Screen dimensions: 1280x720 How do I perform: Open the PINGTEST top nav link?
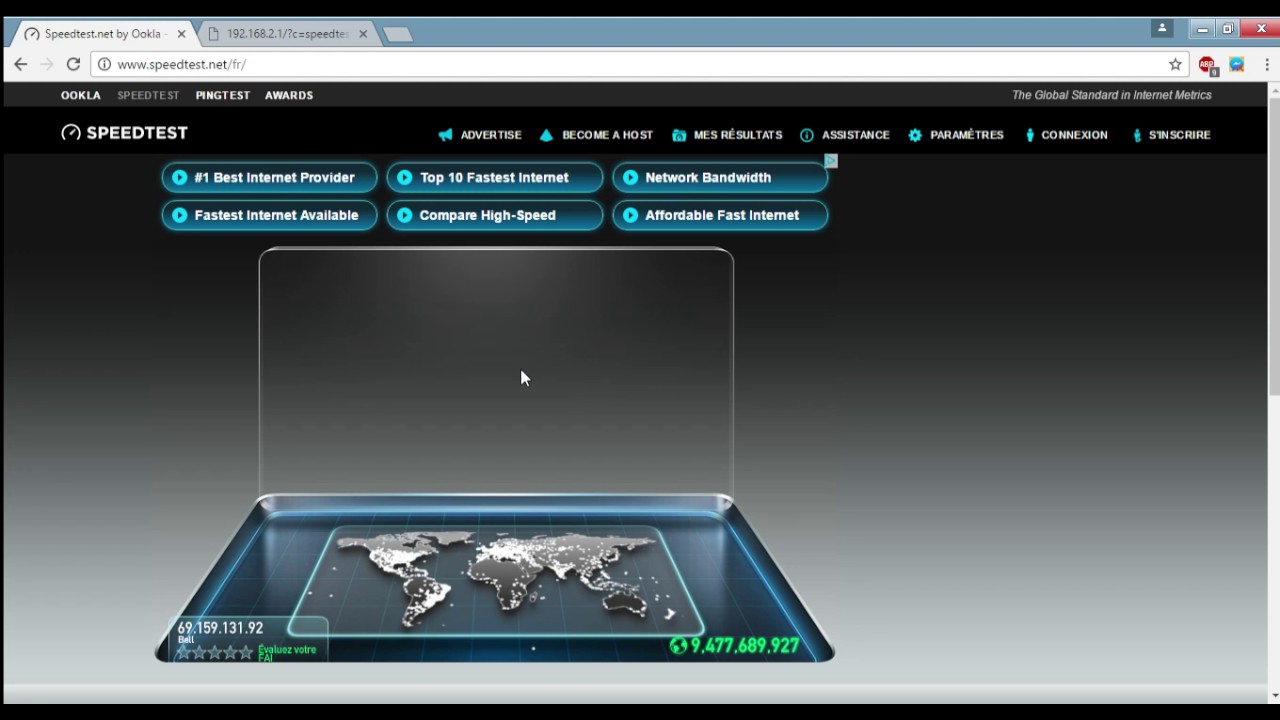pyautogui.click(x=223, y=95)
